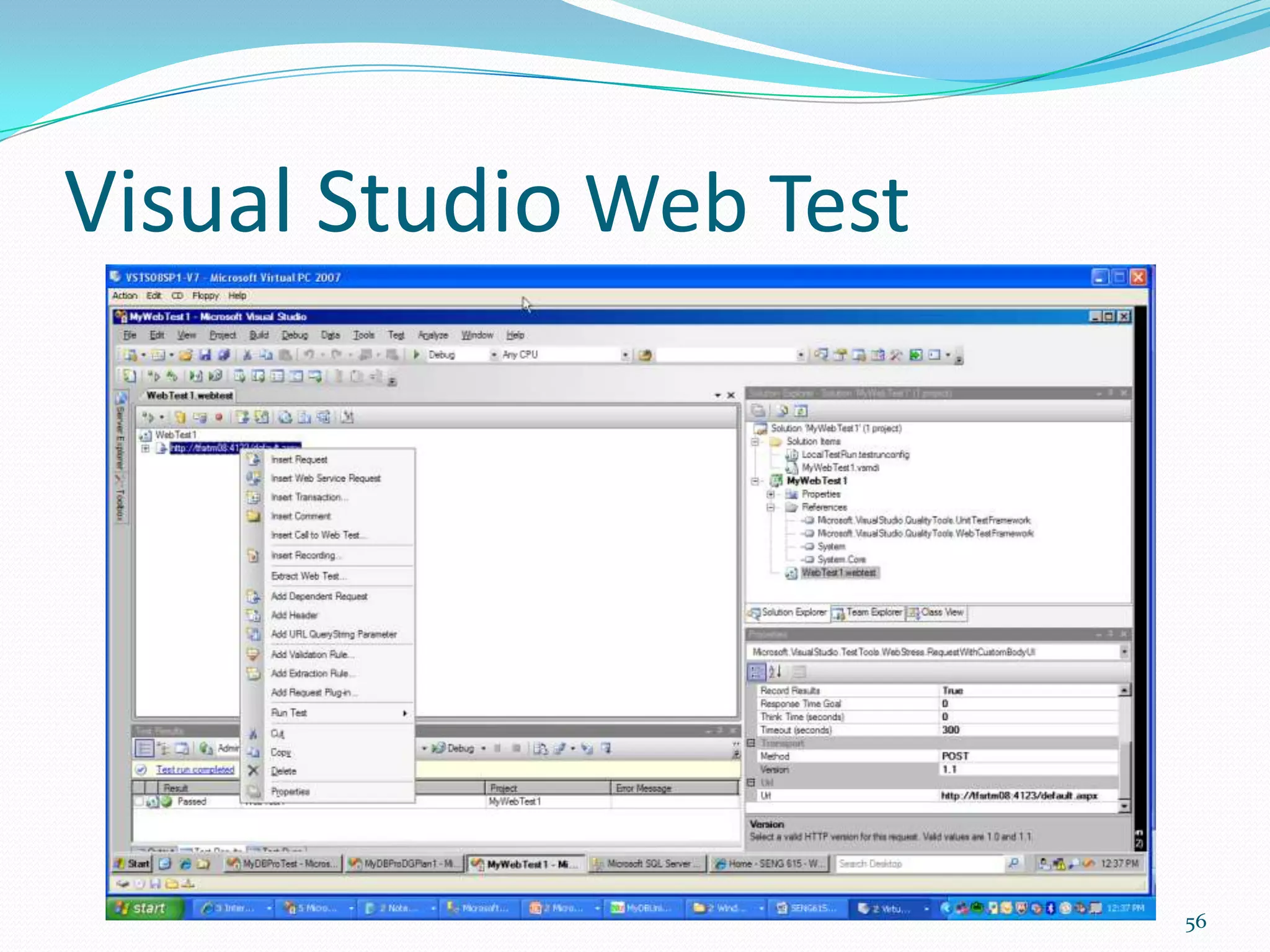Open the Test menu in Visual Studio
This screenshot has width=1270, height=952.
pyautogui.click(x=396, y=335)
